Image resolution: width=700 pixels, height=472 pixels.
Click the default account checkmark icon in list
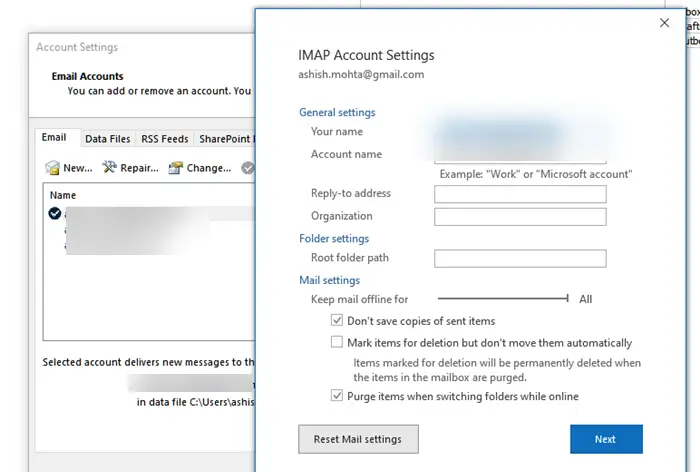tap(55, 213)
